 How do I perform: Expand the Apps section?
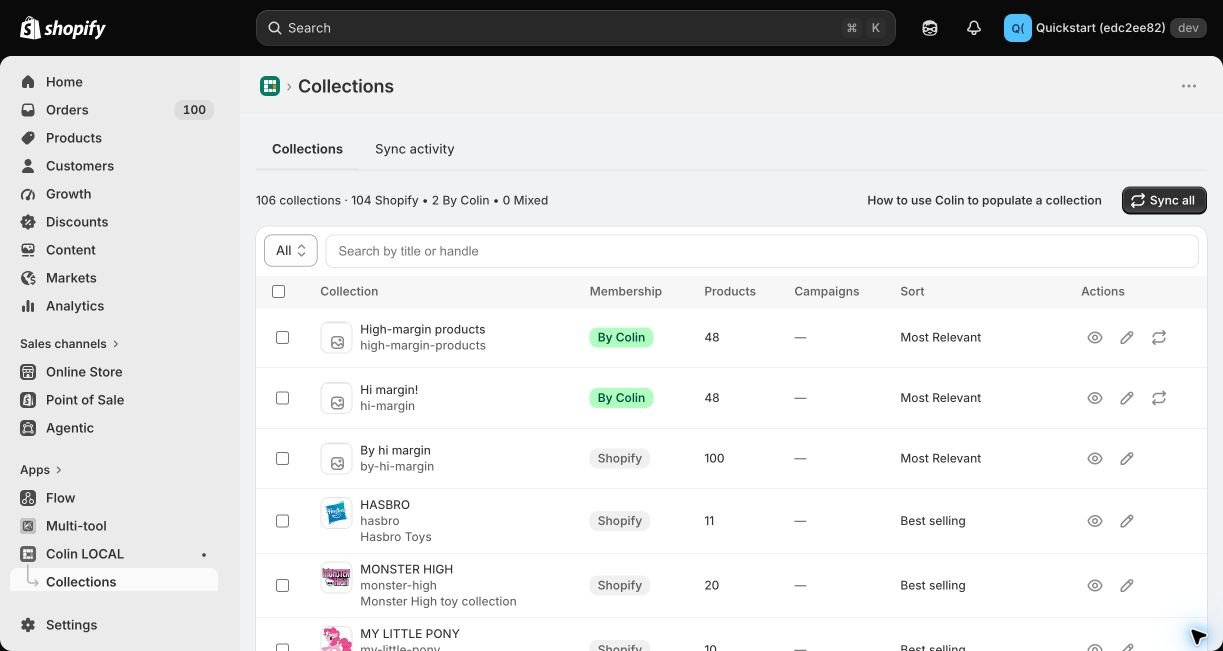coord(41,470)
